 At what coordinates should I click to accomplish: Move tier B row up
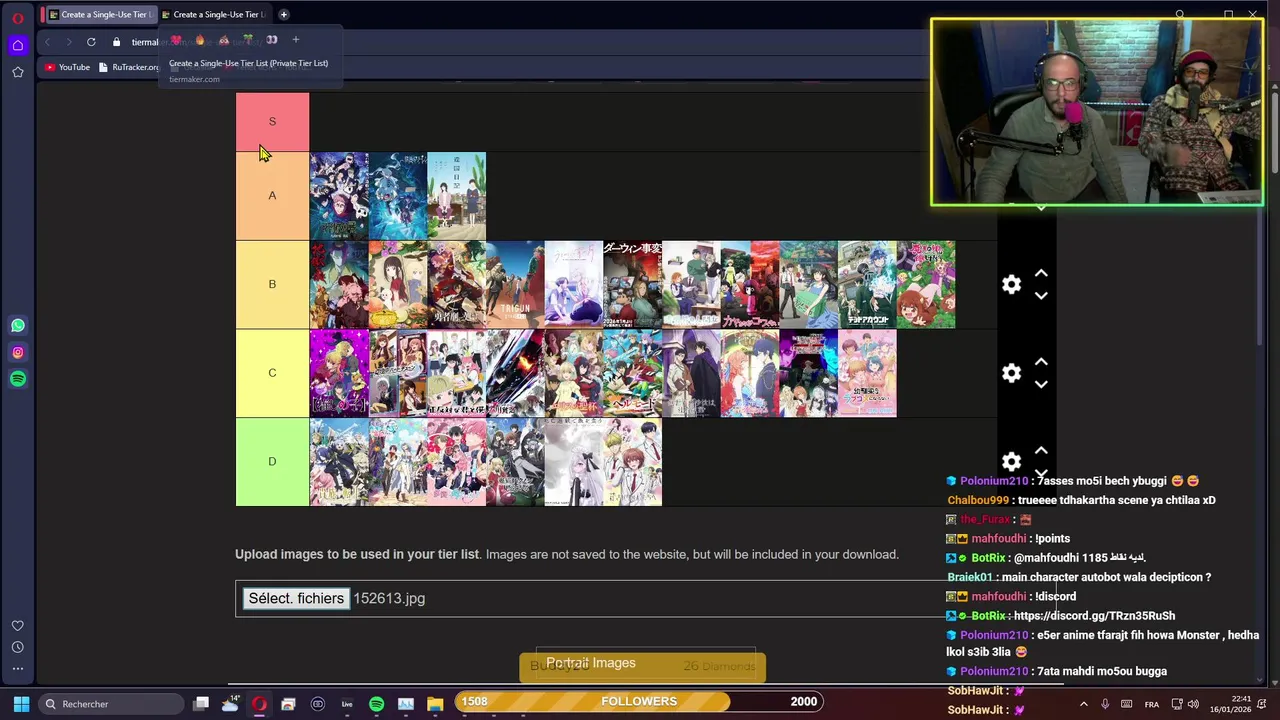coord(1041,273)
